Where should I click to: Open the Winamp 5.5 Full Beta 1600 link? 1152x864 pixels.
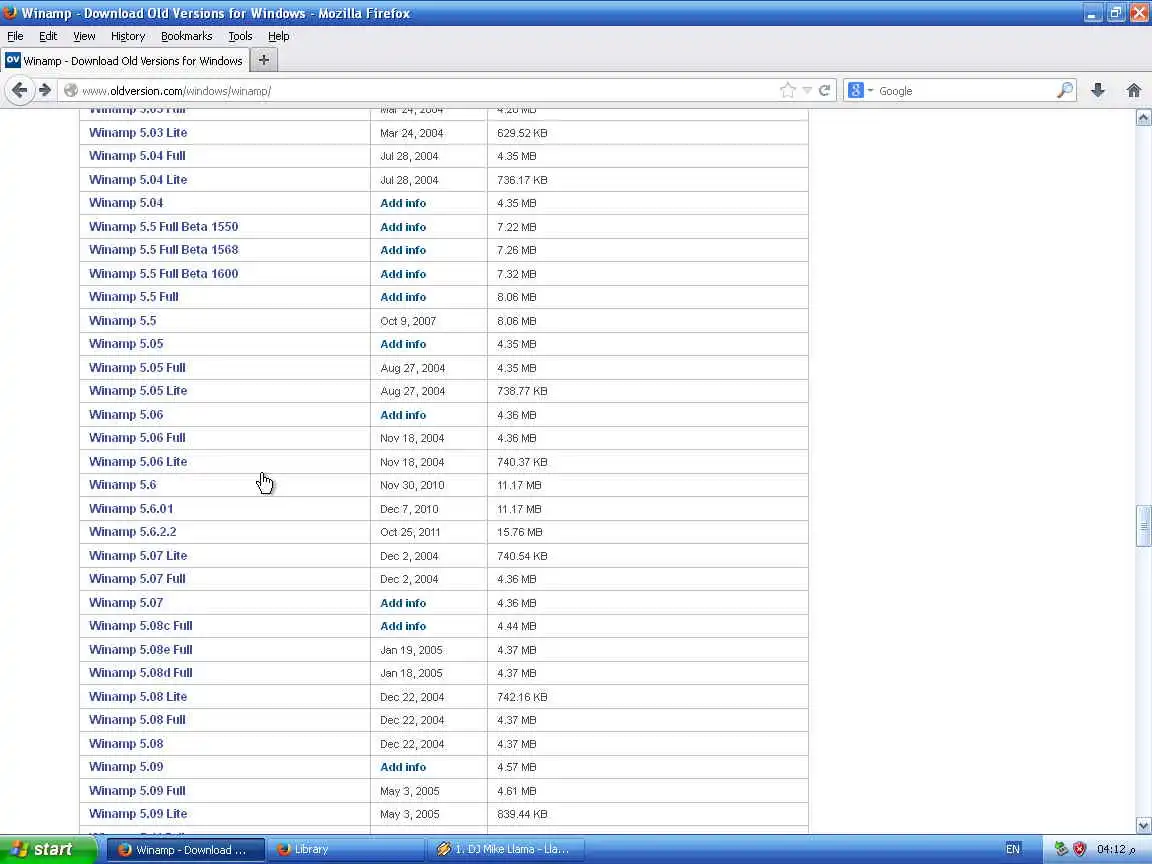[164, 273]
